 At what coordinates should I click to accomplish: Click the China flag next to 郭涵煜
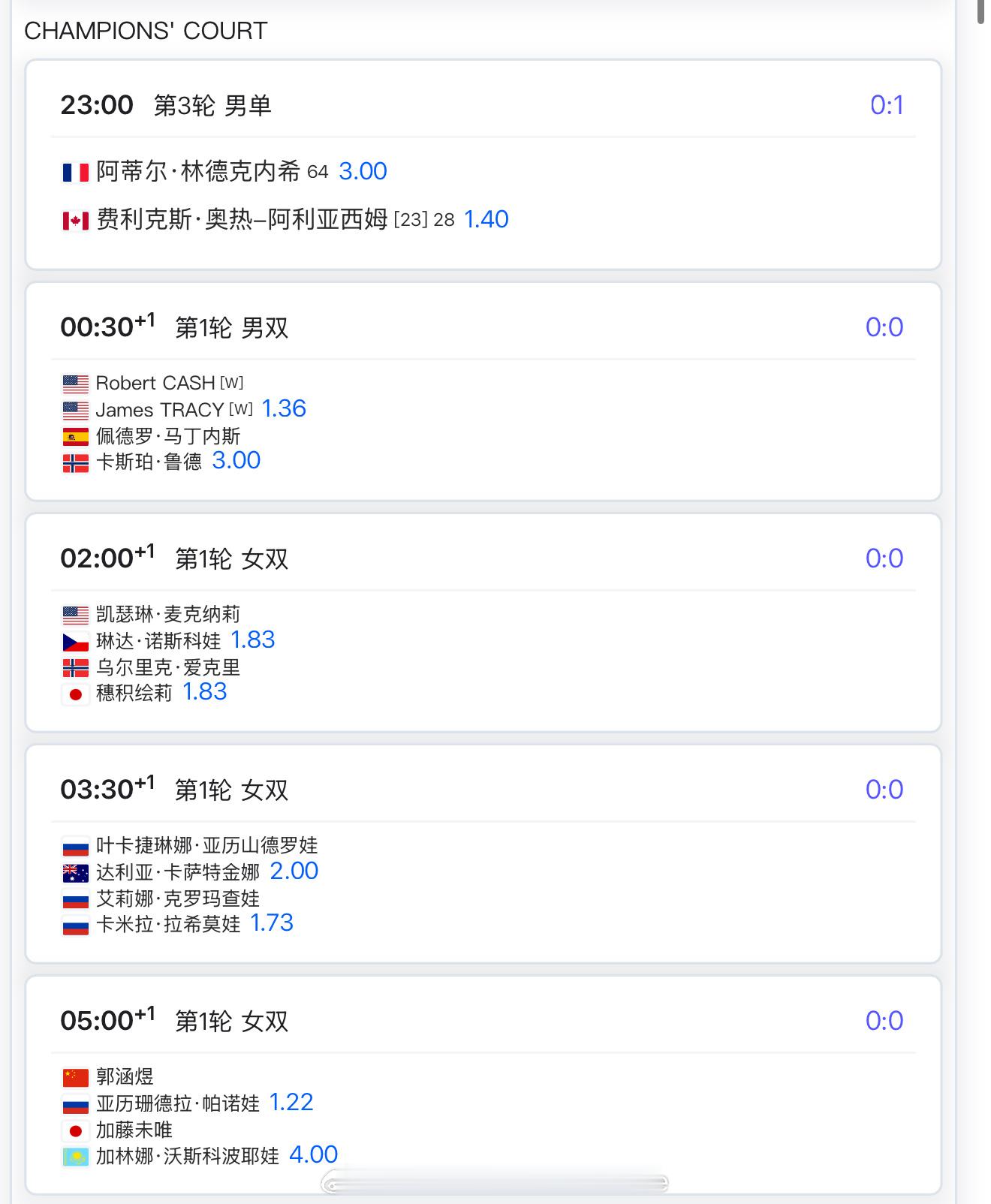(75, 1078)
